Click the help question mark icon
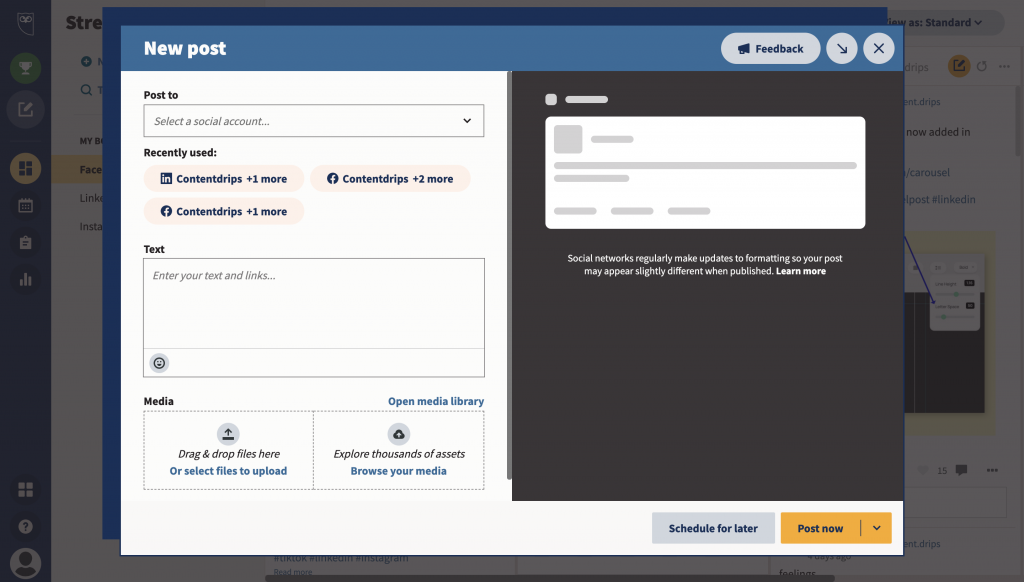Viewport: 1024px width, 582px height. click(x=25, y=526)
